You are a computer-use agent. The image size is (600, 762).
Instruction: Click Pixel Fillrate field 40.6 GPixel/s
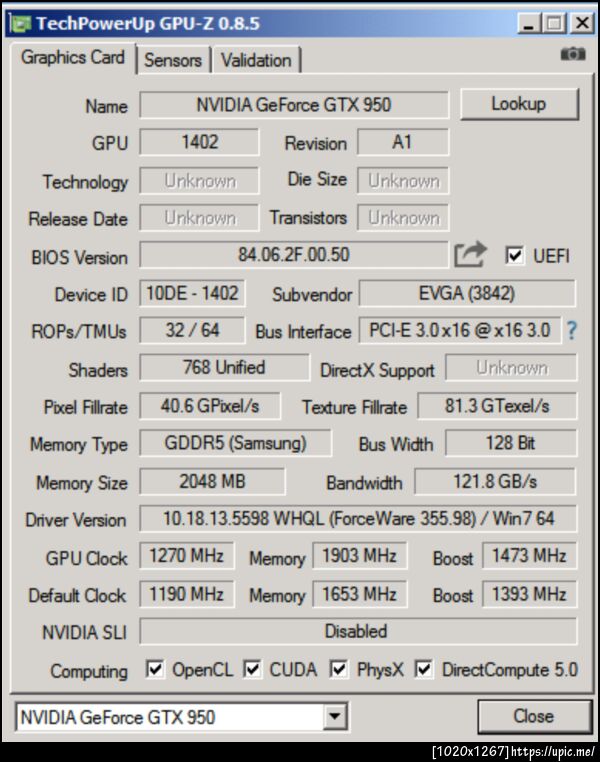click(210, 406)
